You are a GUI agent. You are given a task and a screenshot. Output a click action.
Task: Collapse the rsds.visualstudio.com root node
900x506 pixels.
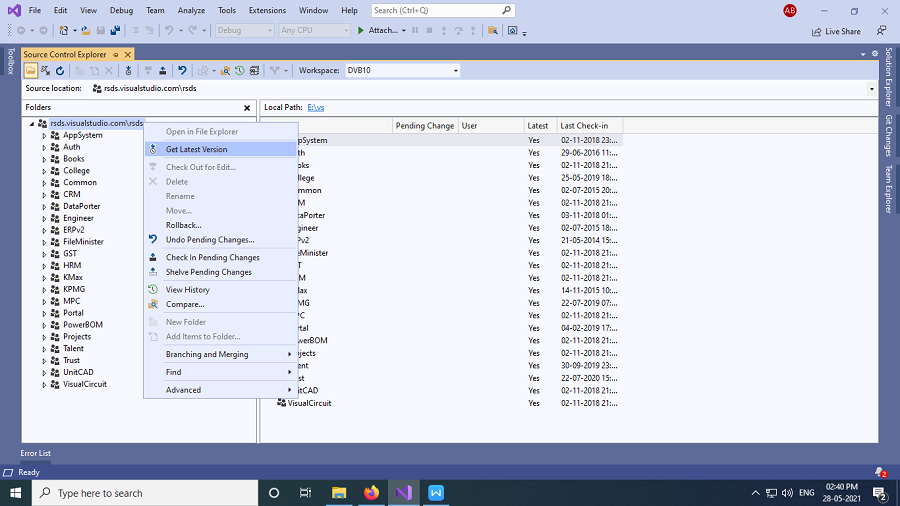(x=32, y=123)
